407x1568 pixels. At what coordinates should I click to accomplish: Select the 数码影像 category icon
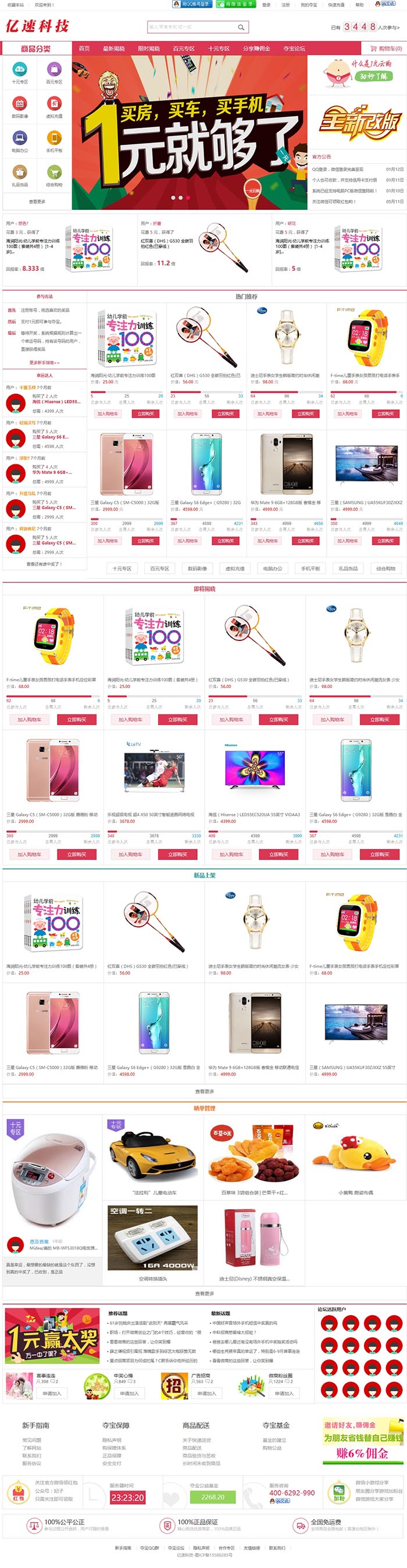[20, 103]
